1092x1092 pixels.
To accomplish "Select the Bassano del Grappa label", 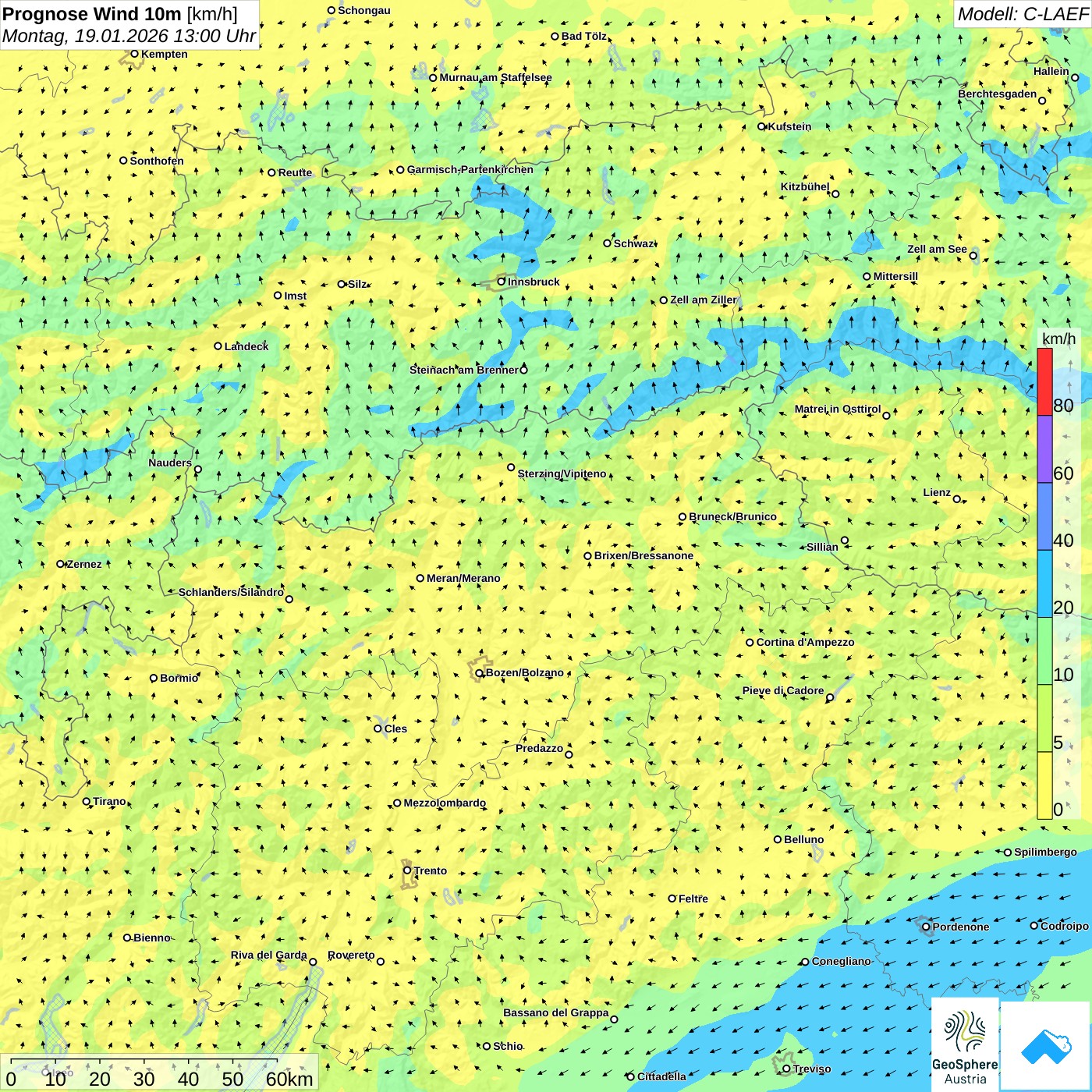I will [556, 1013].
